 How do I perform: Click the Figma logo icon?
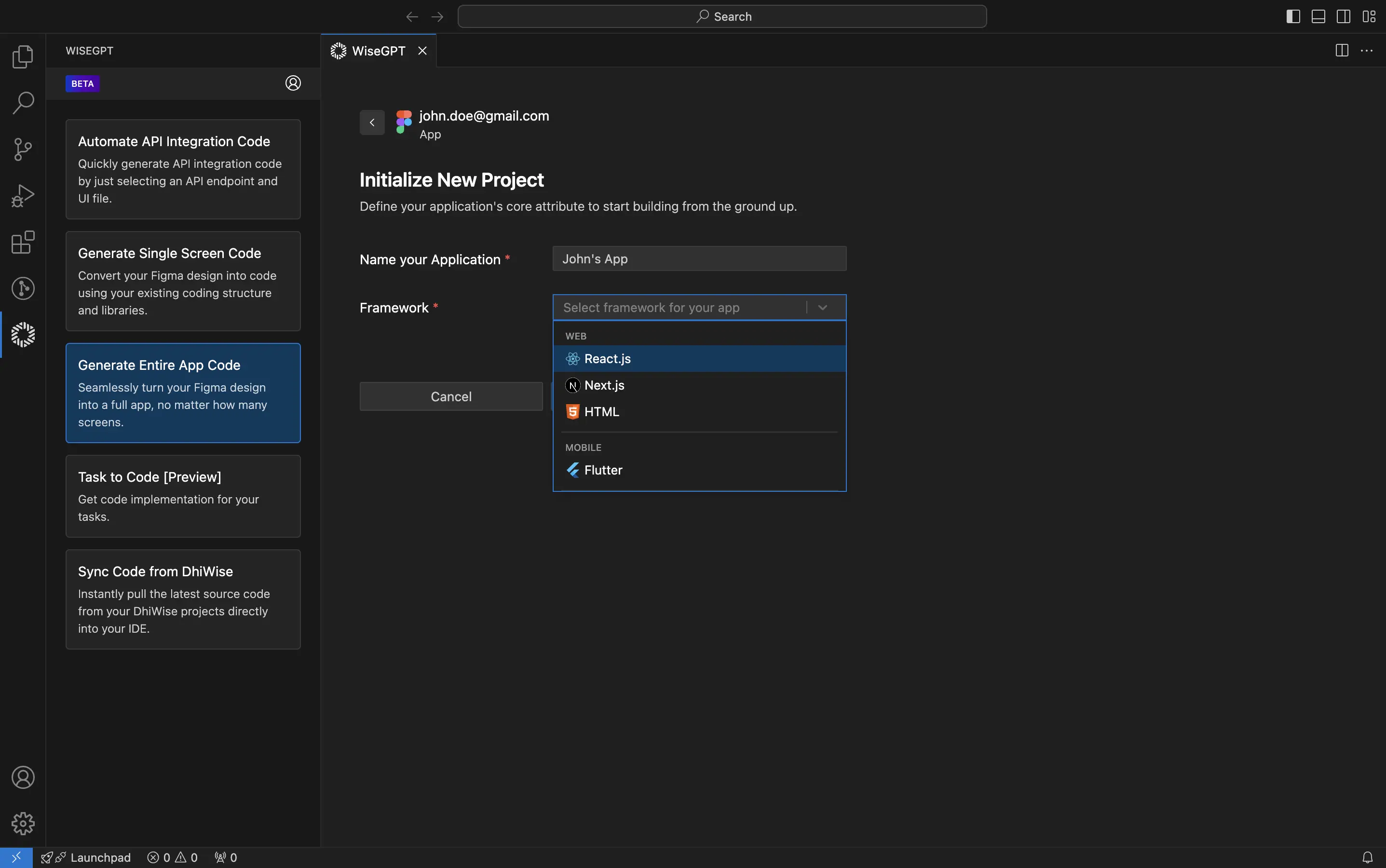pos(404,122)
